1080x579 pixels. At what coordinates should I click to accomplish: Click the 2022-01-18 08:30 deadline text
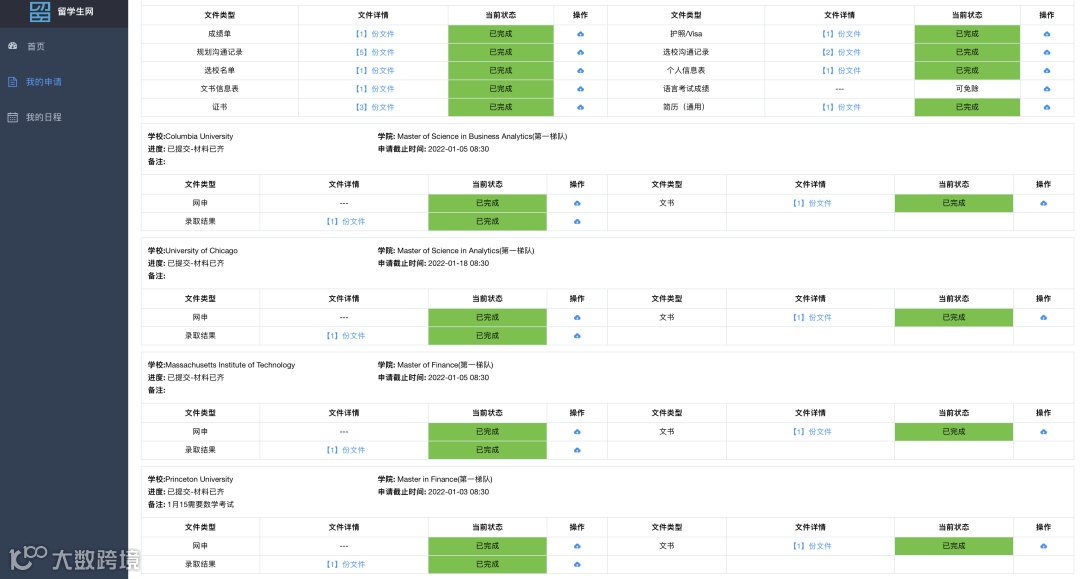[459, 263]
